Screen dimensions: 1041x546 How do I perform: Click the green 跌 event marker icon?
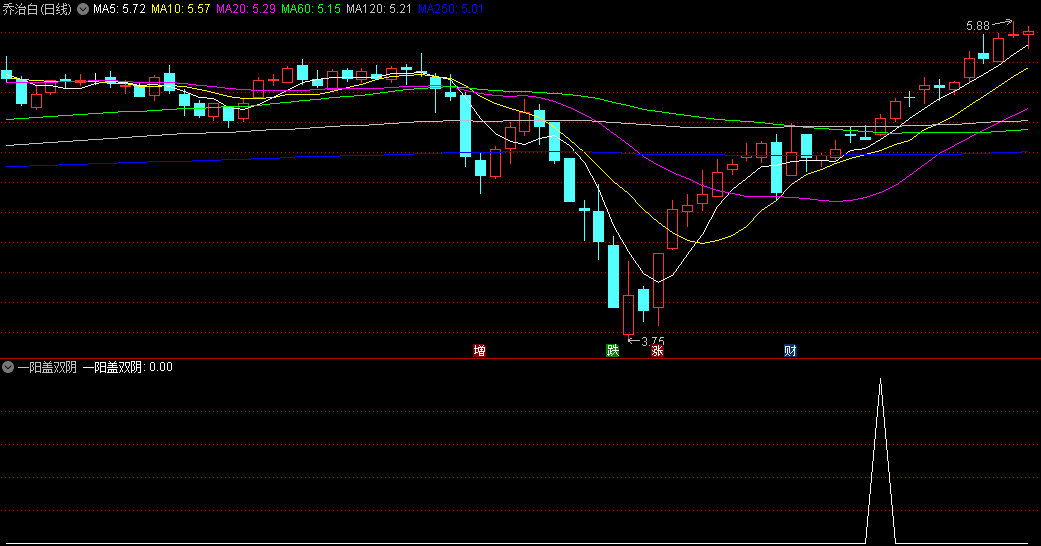click(x=613, y=350)
